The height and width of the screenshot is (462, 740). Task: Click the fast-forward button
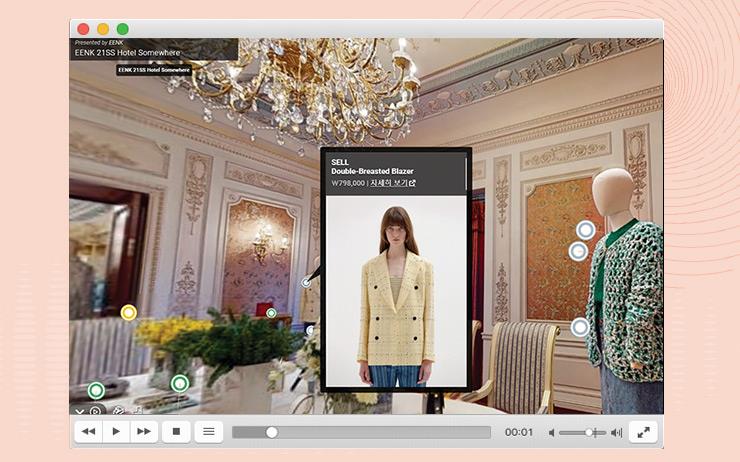(x=144, y=432)
